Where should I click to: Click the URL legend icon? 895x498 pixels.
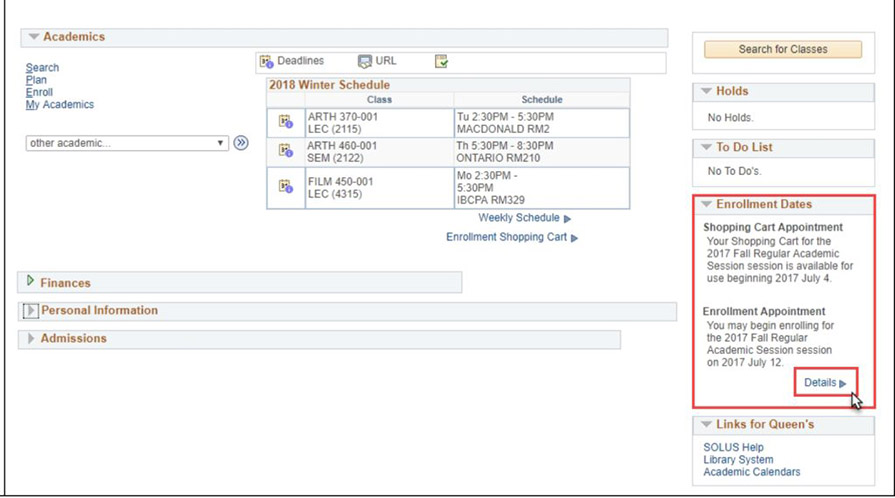pos(365,62)
